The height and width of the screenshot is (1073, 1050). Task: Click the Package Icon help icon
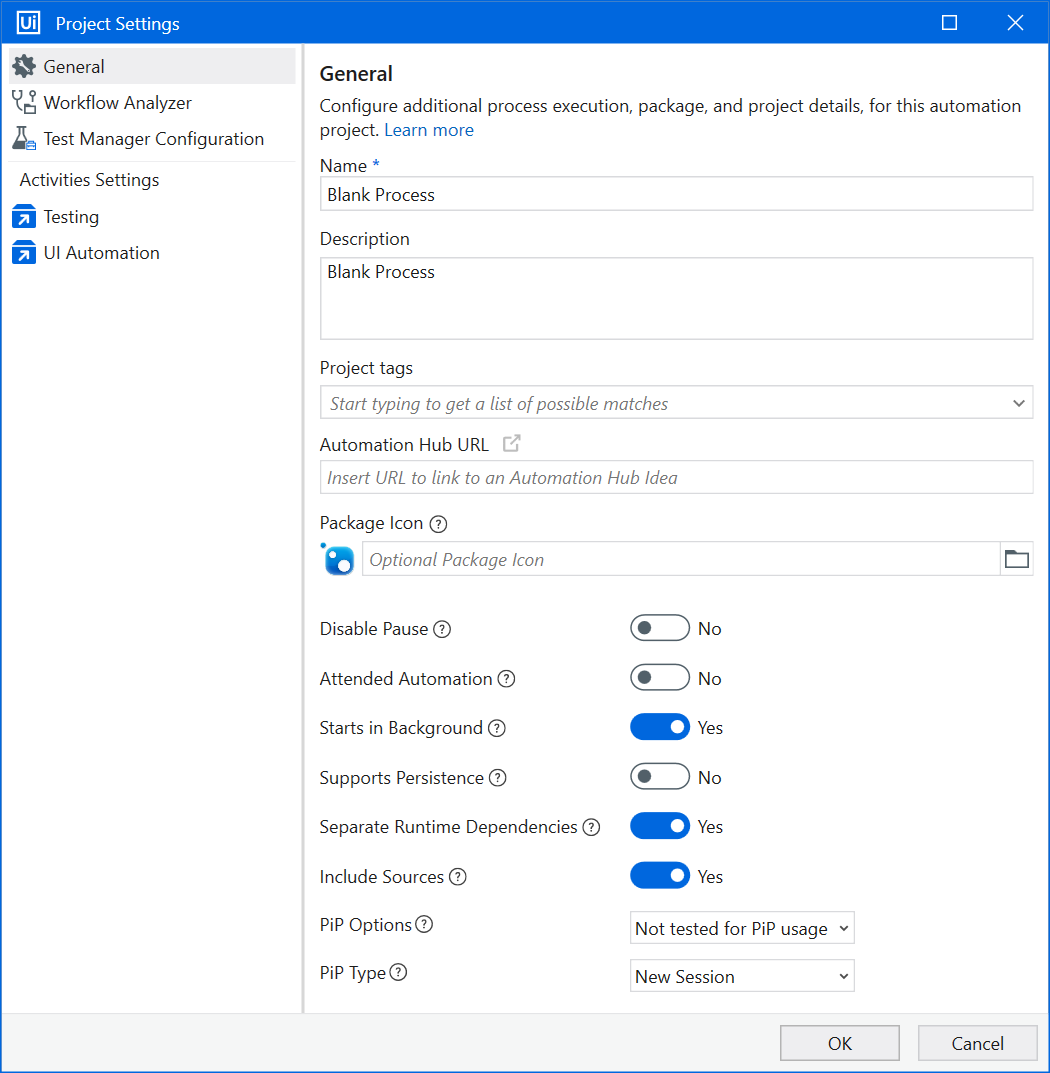click(x=438, y=523)
